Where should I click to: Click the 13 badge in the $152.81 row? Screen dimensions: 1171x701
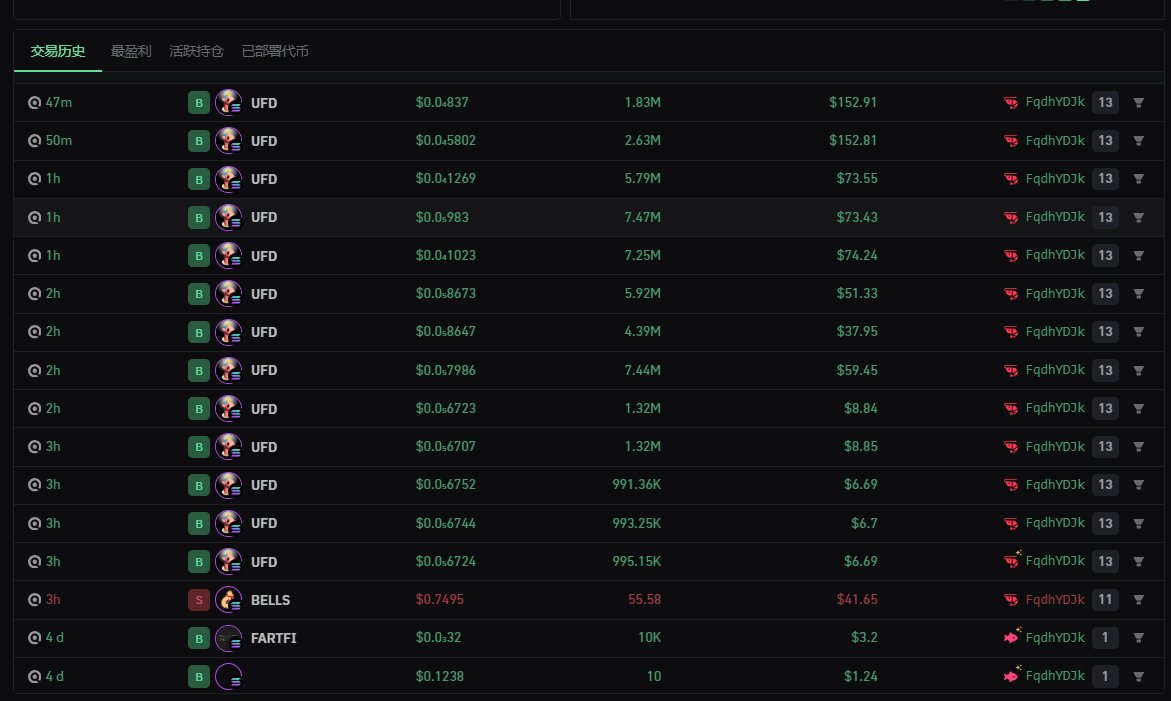click(x=1105, y=140)
